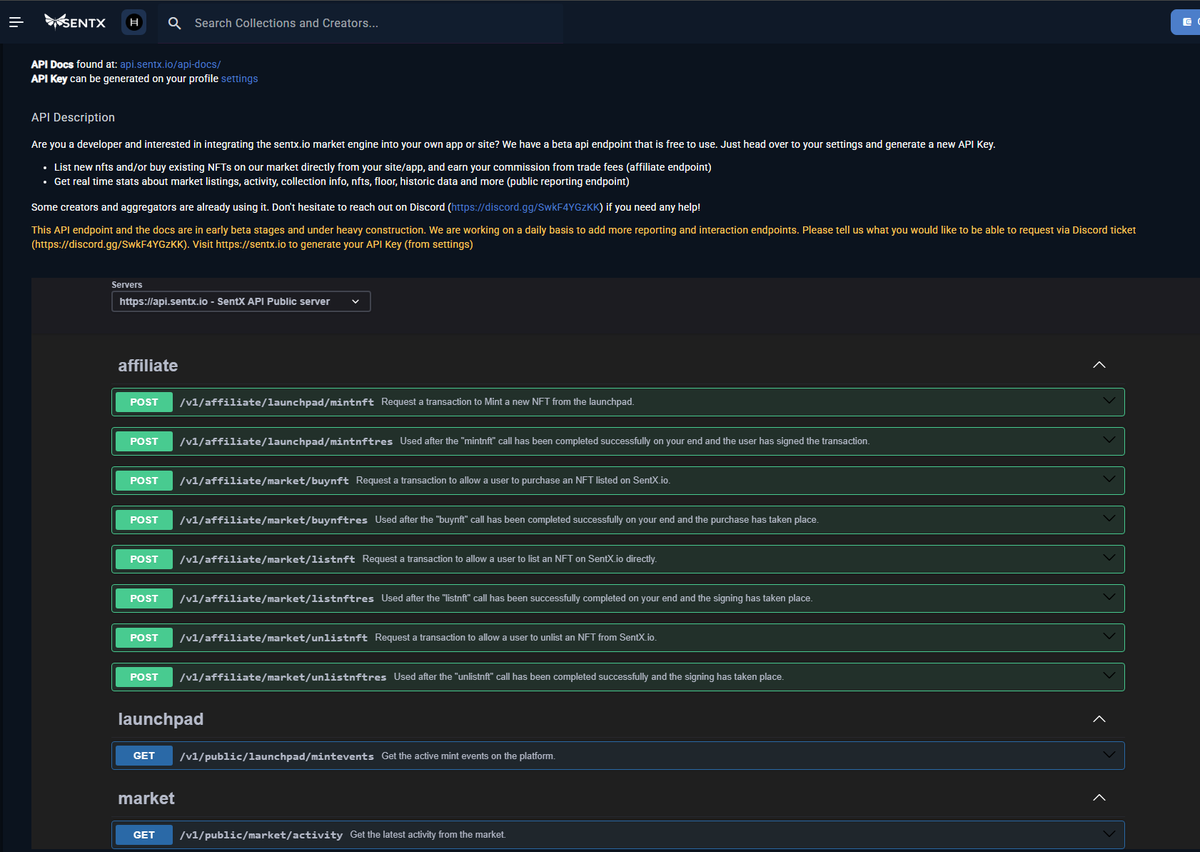Screen dimensions: 1200x852
Task: Click 'Get the latest activity from the market' text
Action: [428, 835]
